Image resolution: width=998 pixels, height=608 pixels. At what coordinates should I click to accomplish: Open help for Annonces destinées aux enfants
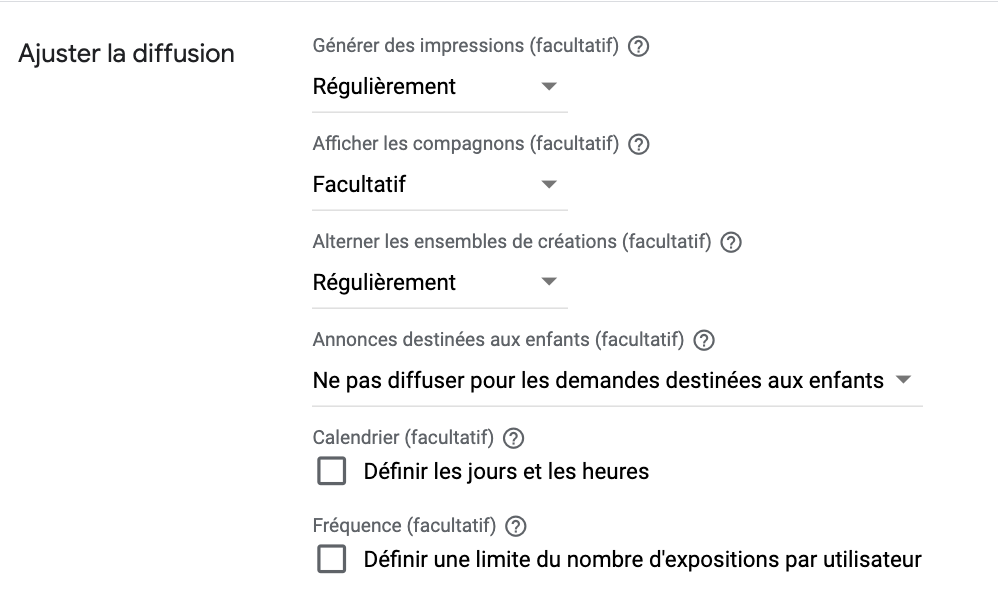coord(704,341)
